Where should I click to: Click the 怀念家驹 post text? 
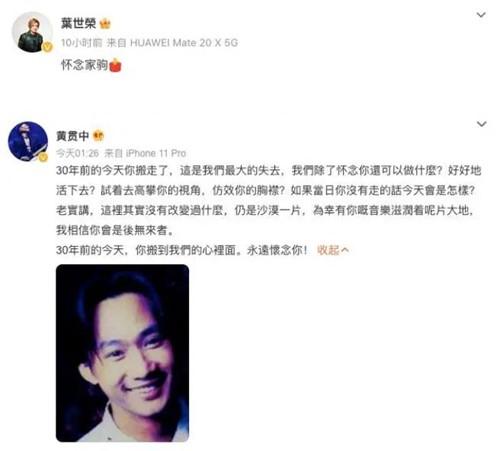click(85, 65)
